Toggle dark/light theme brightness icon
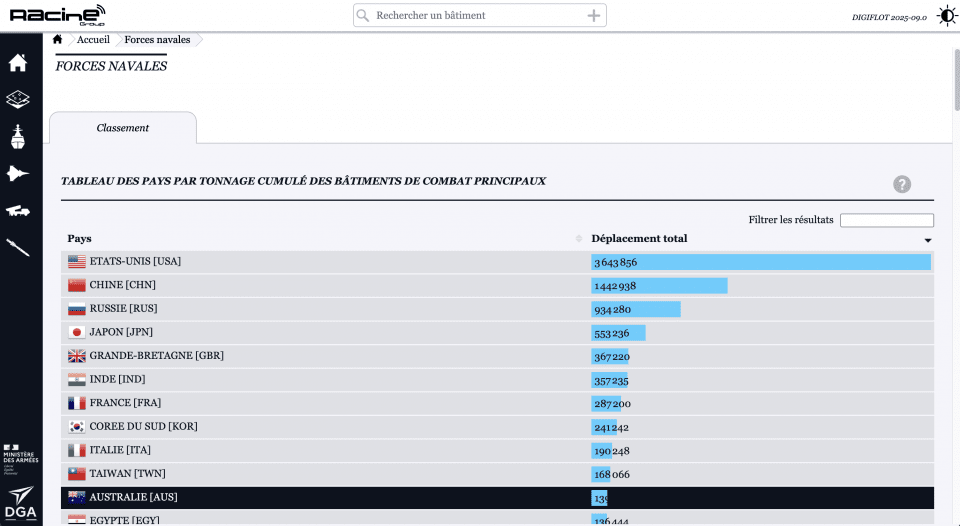 click(x=946, y=16)
